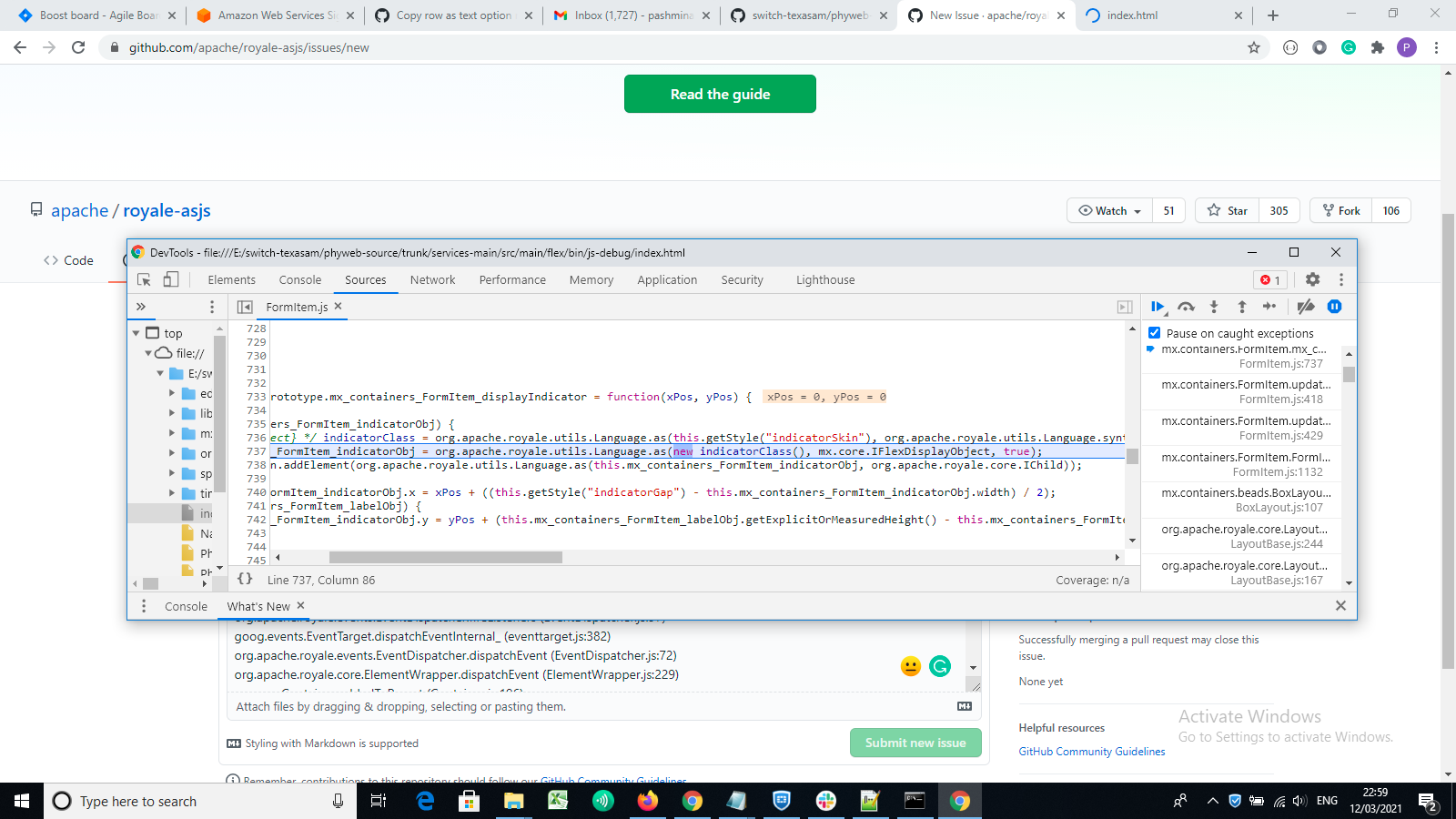Screen dimensions: 1456x819
Task: Close the FormItem.js editor tab
Action: (338, 306)
